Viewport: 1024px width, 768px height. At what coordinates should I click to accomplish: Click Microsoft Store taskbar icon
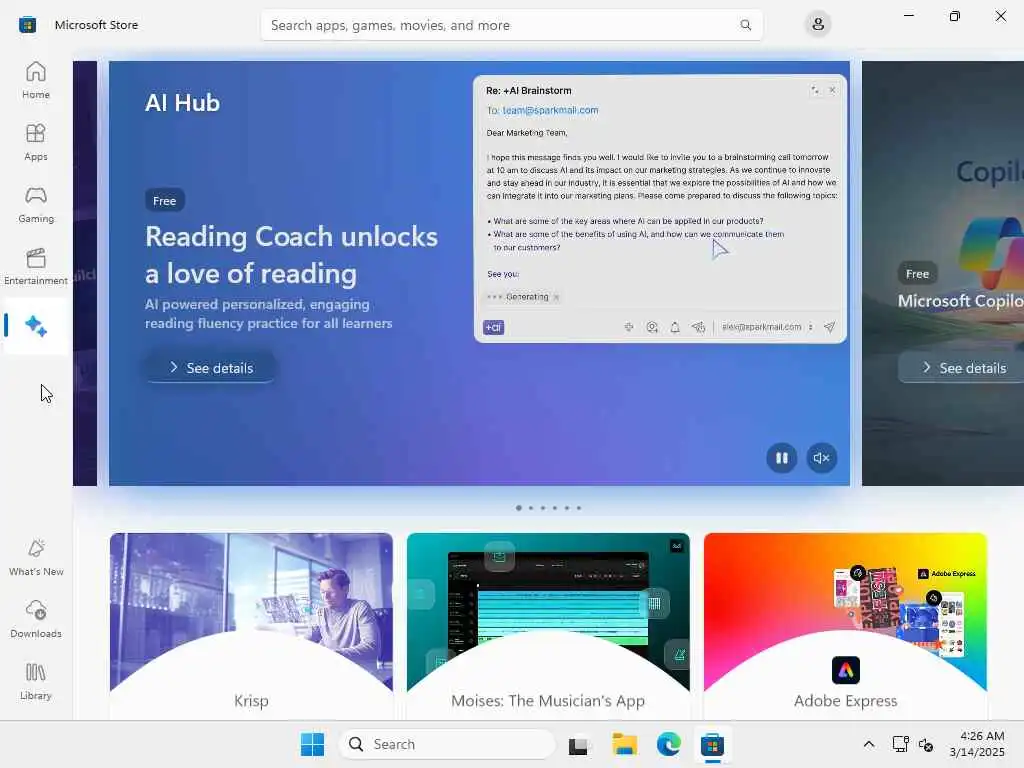click(712, 744)
